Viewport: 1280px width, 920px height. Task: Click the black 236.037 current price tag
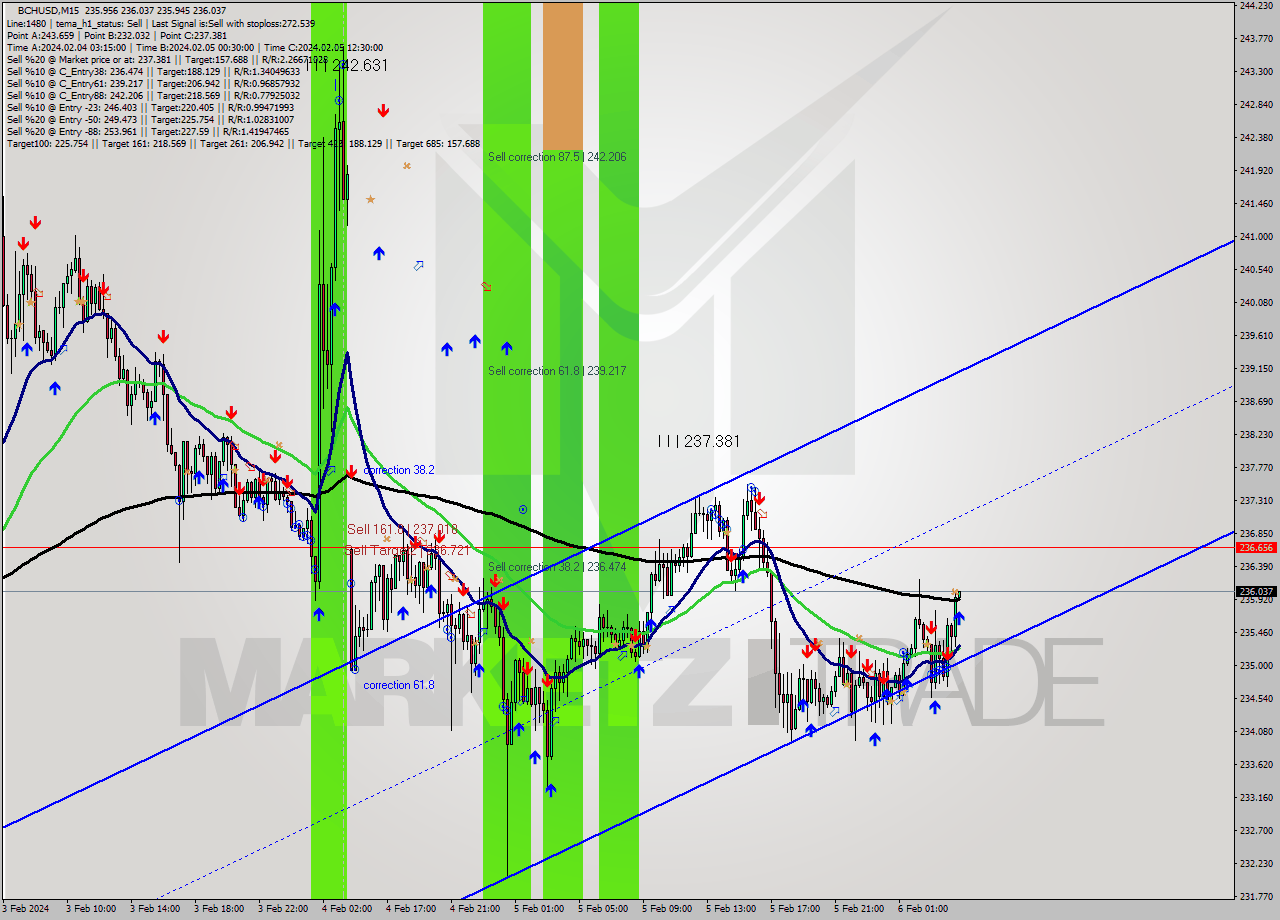(x=1256, y=591)
